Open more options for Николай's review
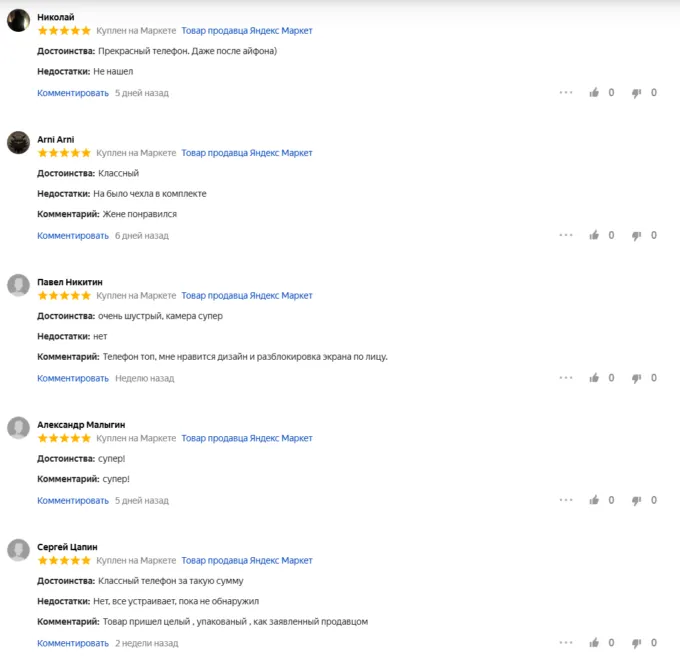The height and width of the screenshot is (661, 680). [566, 93]
